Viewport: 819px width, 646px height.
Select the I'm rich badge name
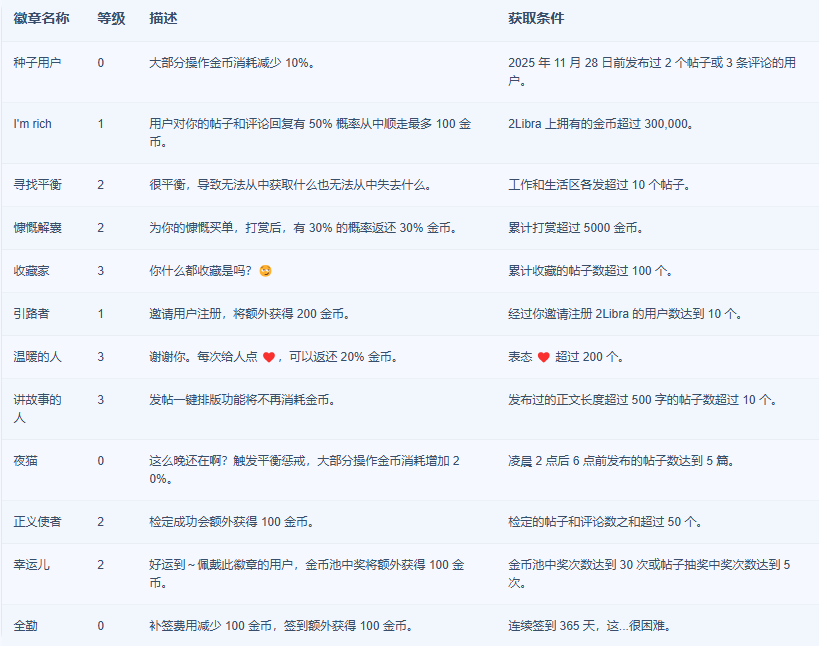[32, 124]
